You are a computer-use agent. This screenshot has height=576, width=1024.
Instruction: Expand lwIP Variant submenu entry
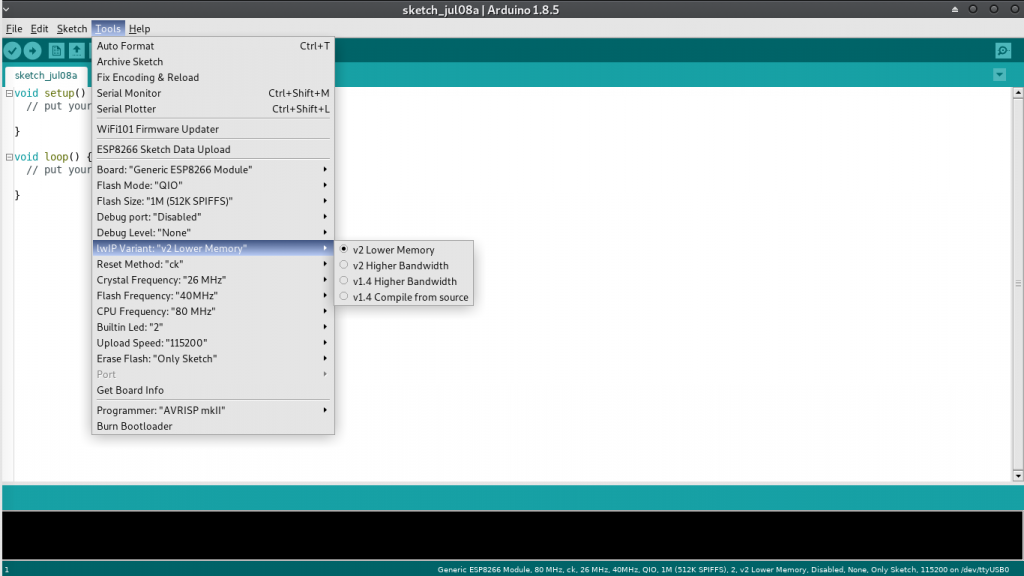coord(213,248)
